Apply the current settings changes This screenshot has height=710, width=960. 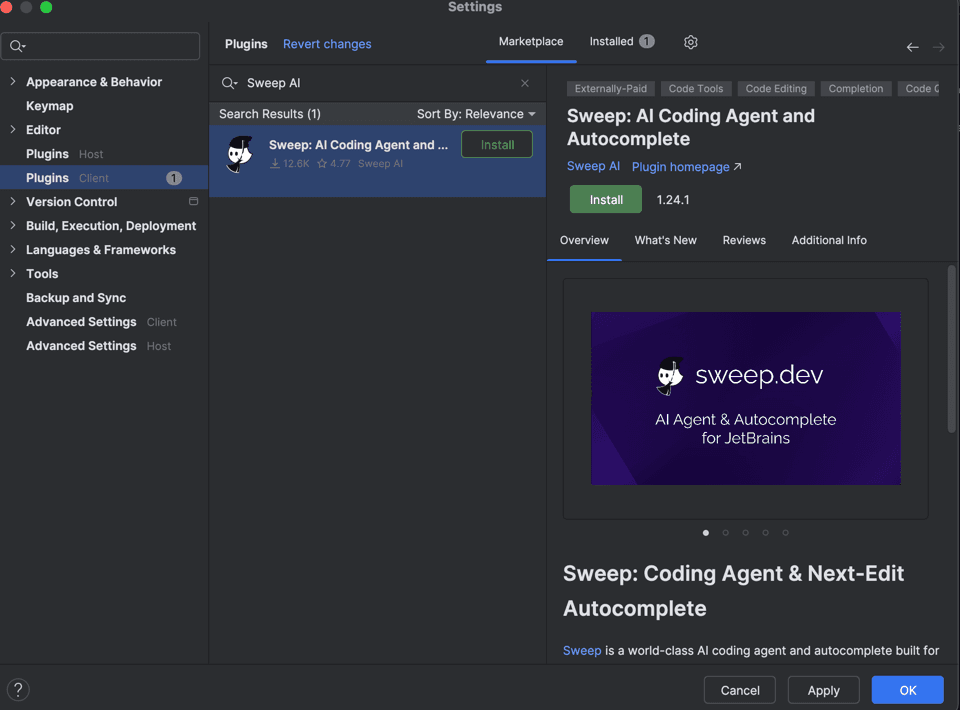(x=823, y=689)
